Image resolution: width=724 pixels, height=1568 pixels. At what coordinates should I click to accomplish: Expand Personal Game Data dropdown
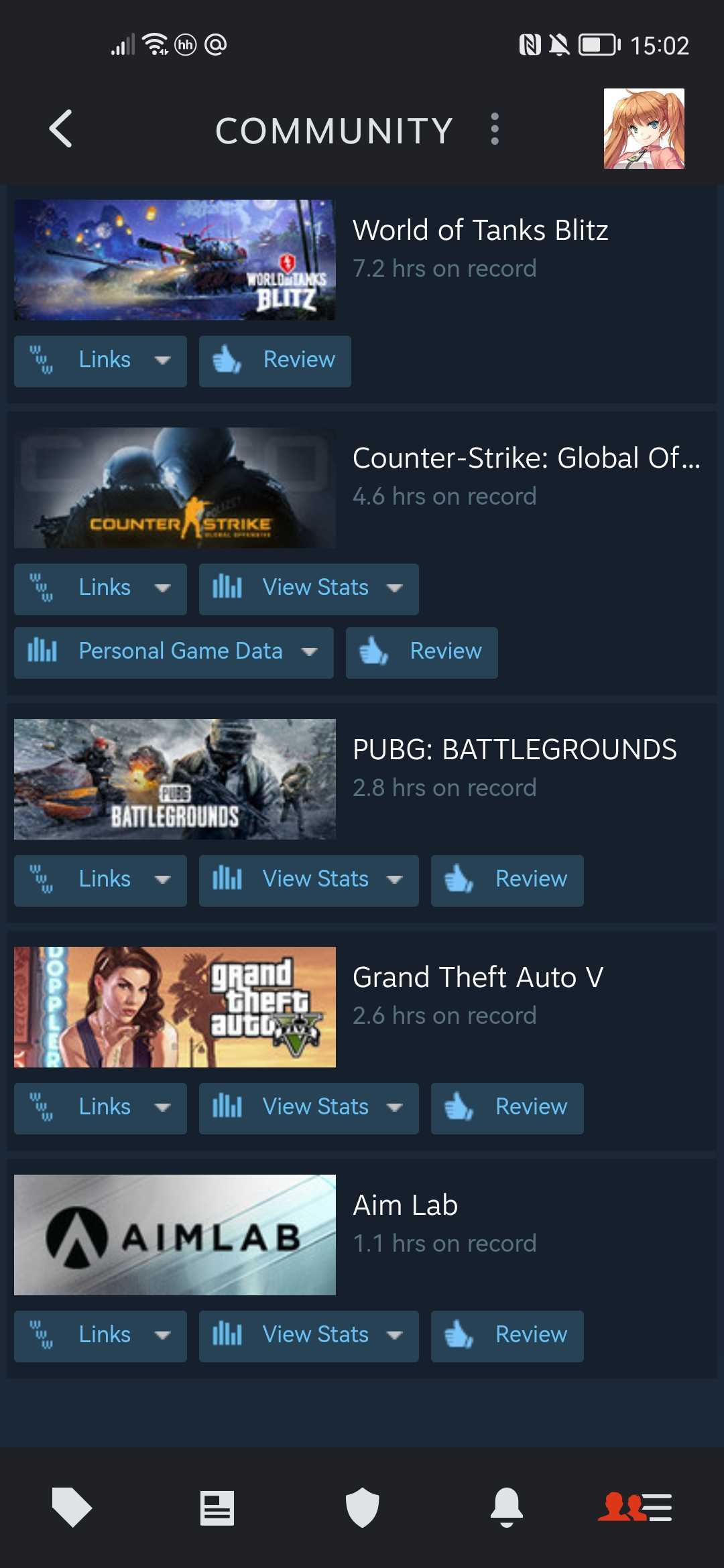(x=174, y=653)
